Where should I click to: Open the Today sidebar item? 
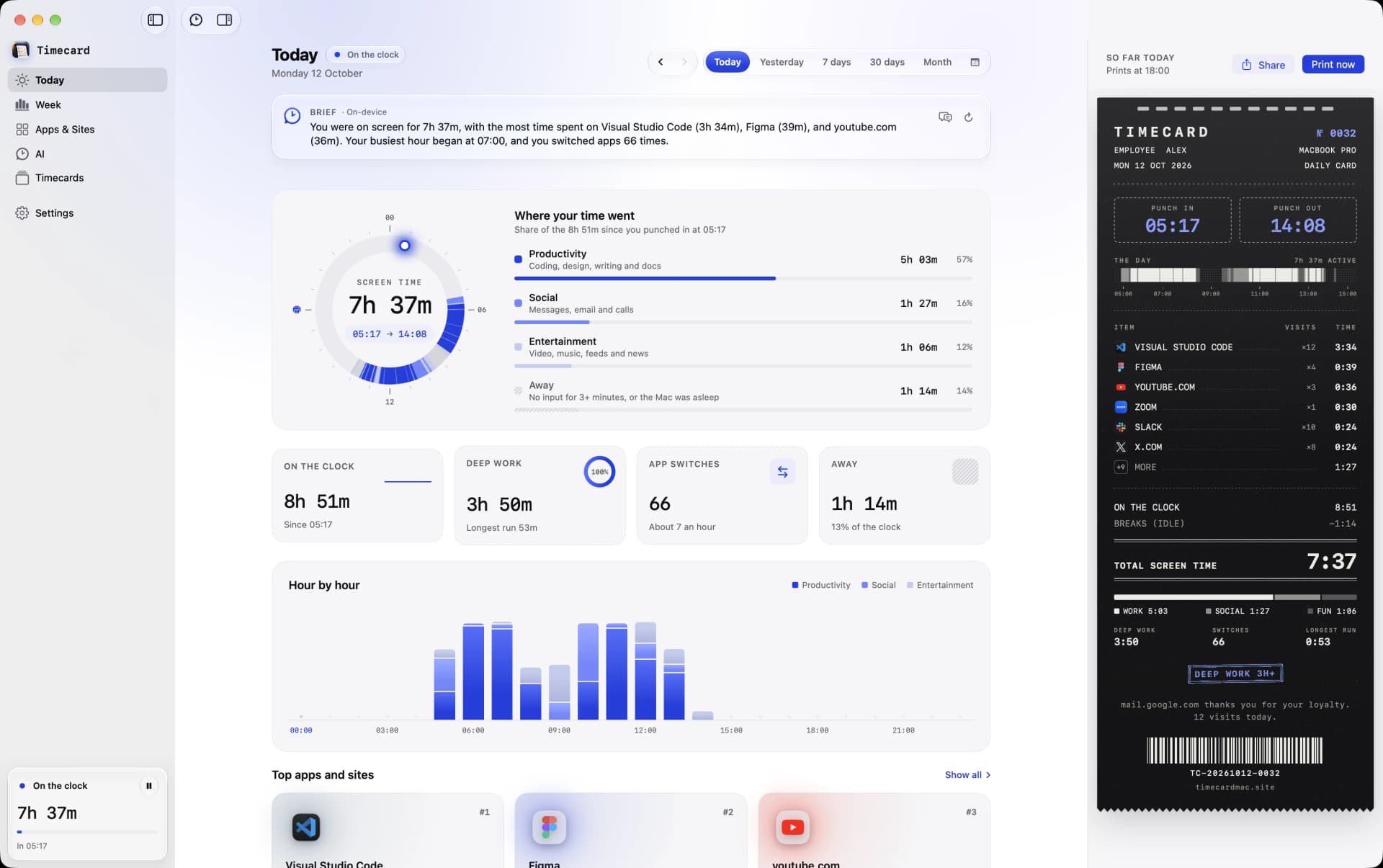pos(87,80)
